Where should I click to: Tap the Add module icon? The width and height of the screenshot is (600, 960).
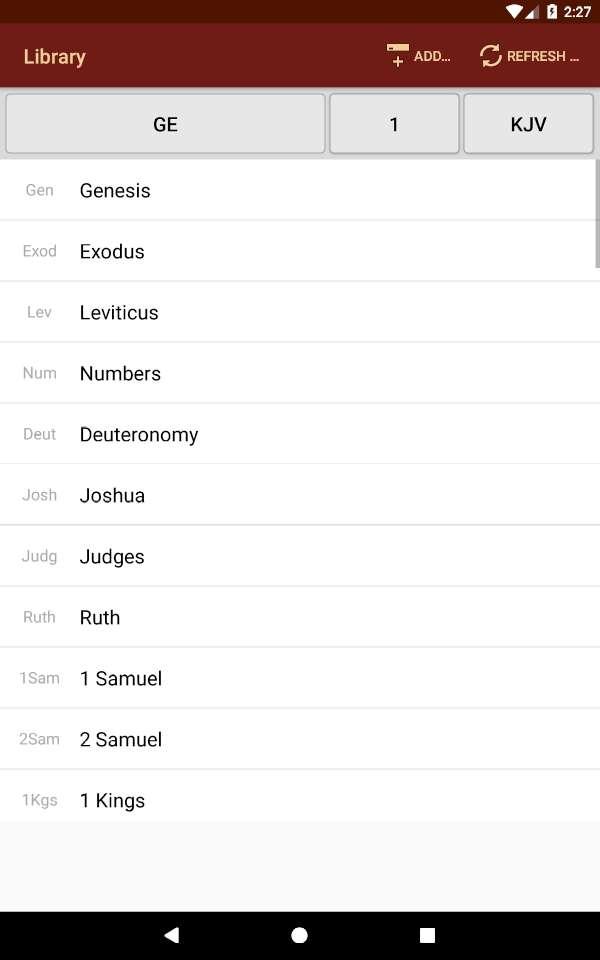pos(398,56)
